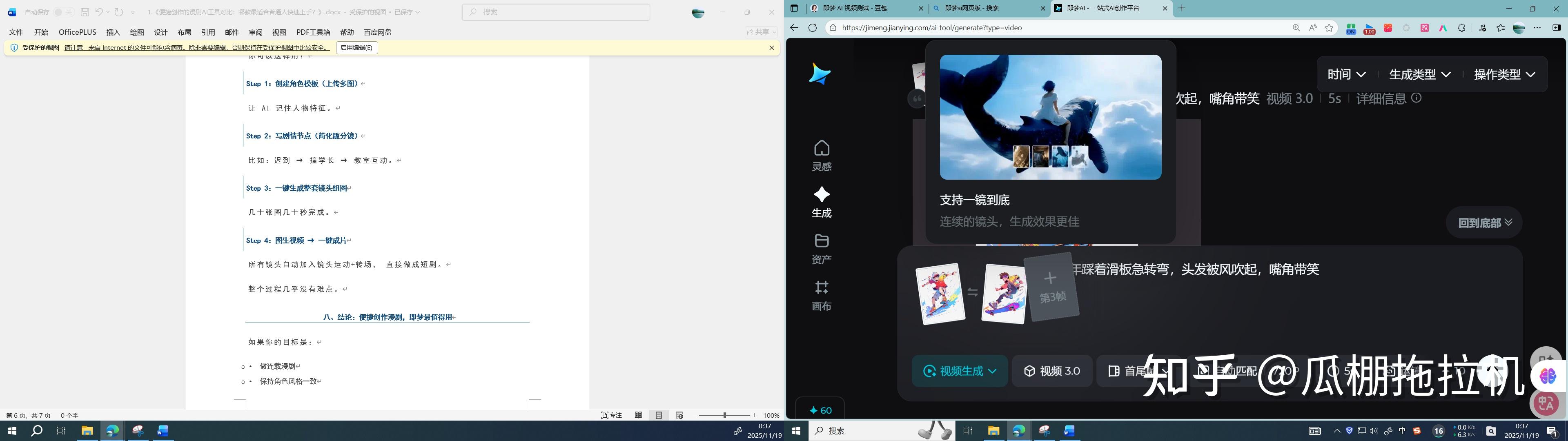The width and height of the screenshot is (1568, 441).
Task: Refresh the Jimeng page in Edge
Action: point(812,27)
